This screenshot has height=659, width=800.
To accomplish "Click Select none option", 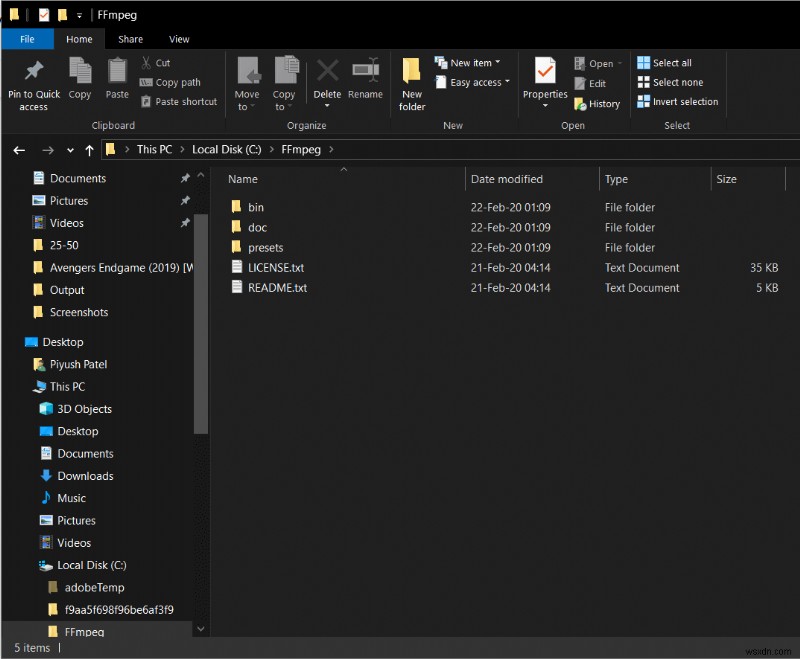I will (668, 82).
